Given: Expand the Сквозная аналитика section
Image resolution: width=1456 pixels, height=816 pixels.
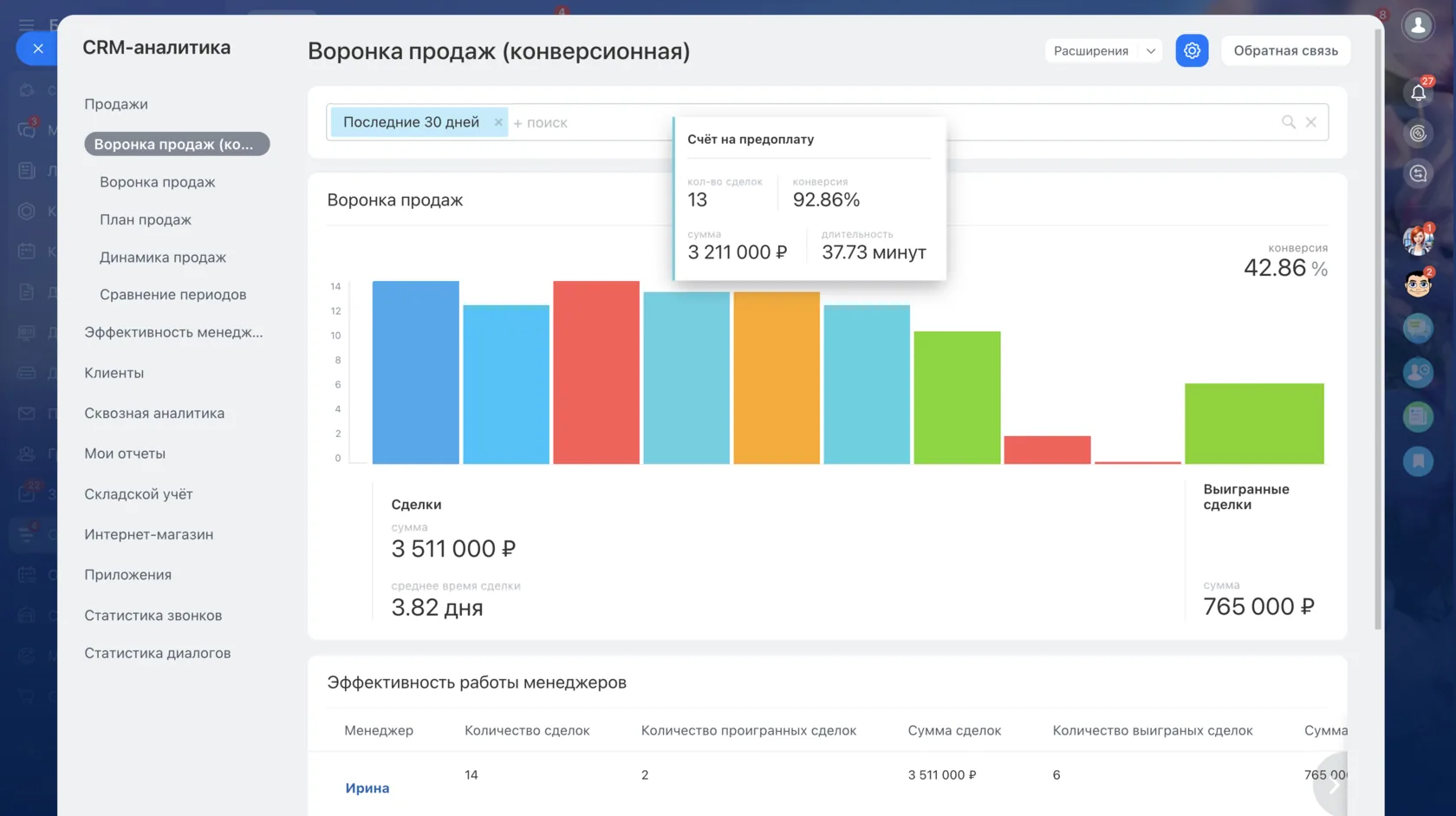Looking at the screenshot, I should [x=154, y=414].
